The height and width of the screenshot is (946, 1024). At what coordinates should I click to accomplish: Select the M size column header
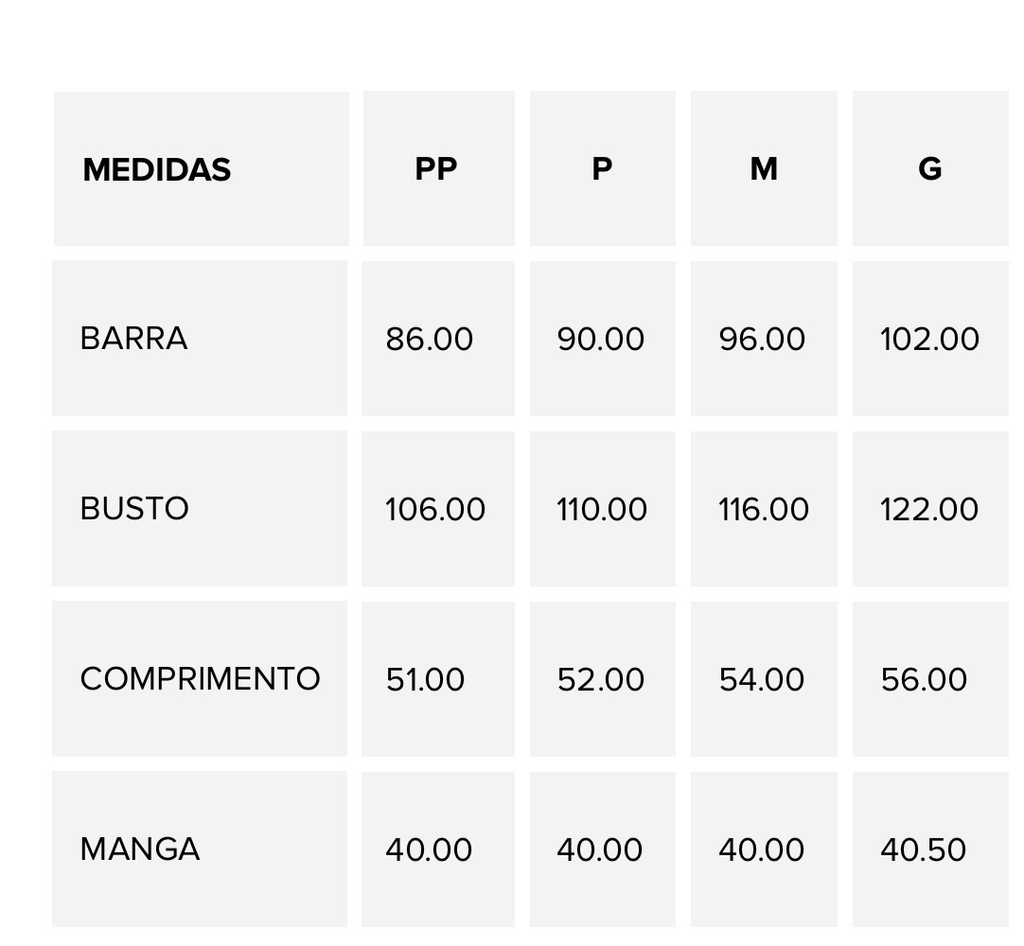pos(764,169)
